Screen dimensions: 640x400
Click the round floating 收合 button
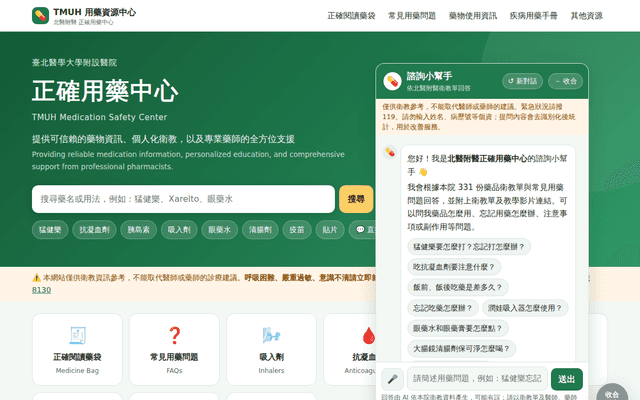click(612, 393)
